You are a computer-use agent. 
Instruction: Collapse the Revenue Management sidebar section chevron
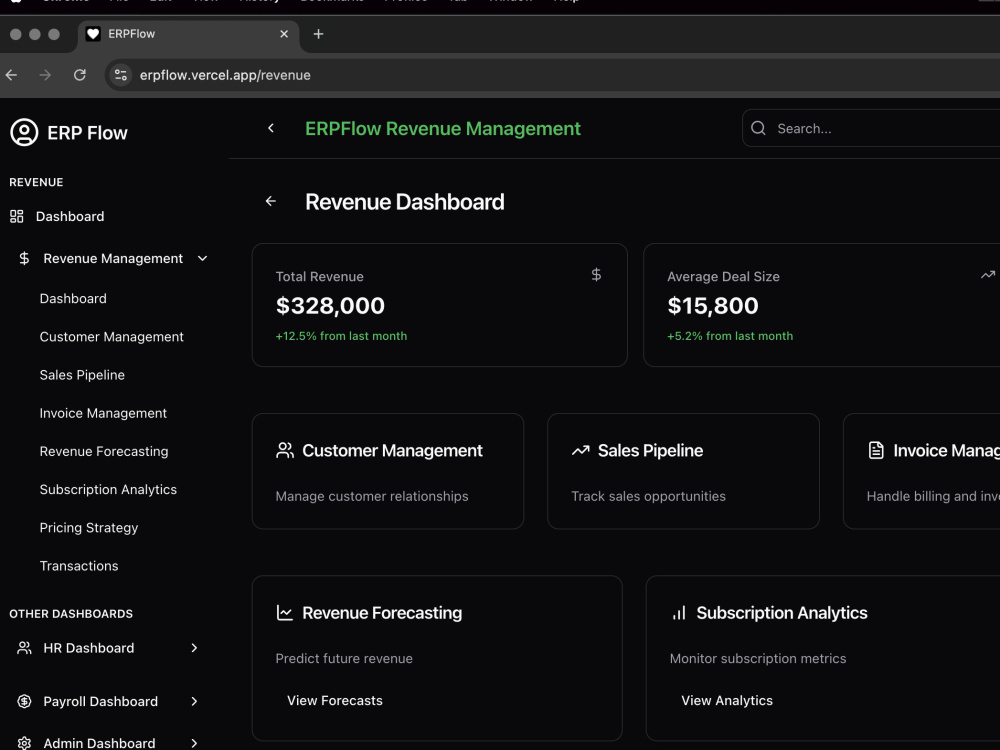click(203, 258)
